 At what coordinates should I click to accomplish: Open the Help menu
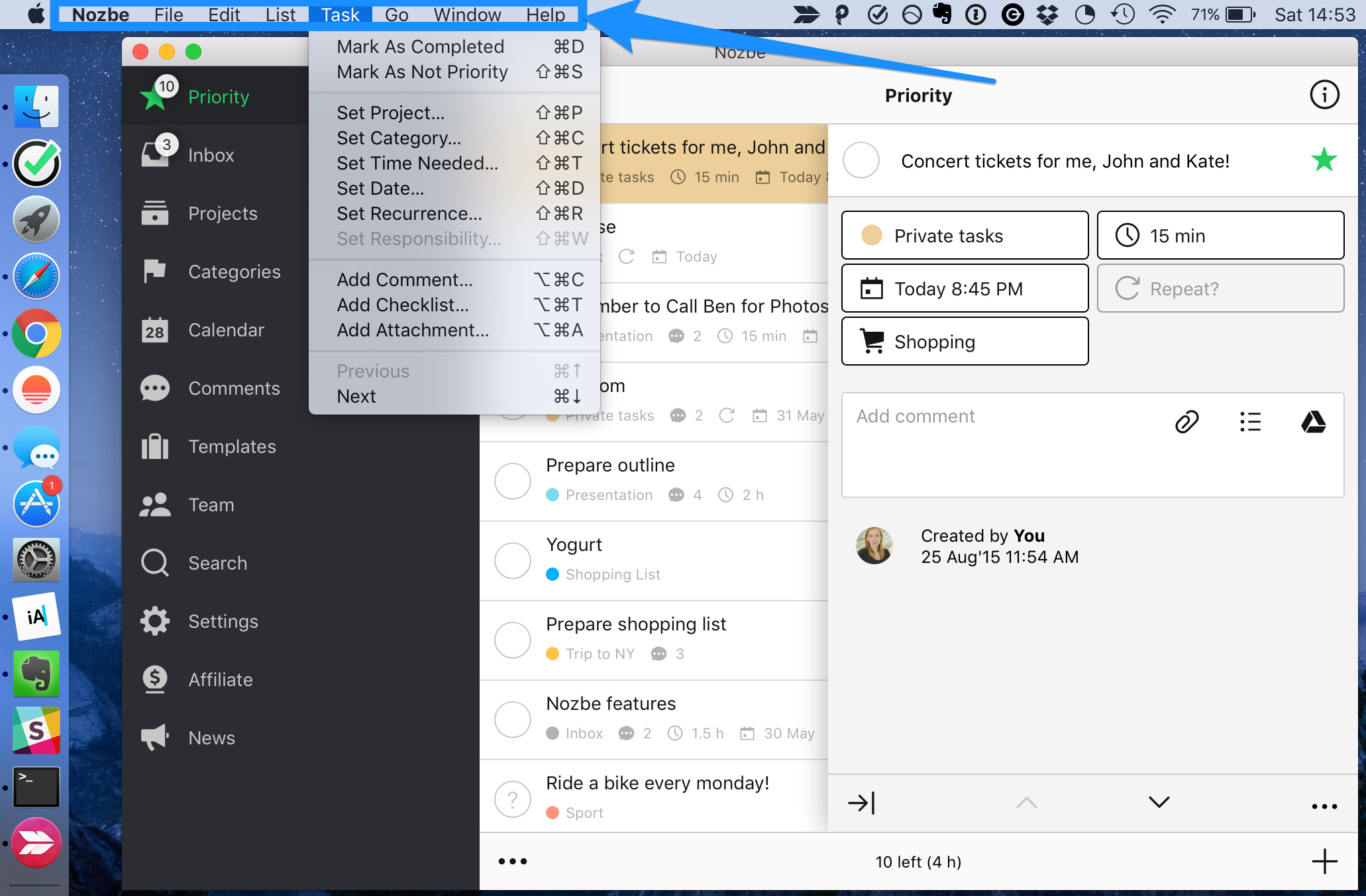[545, 15]
